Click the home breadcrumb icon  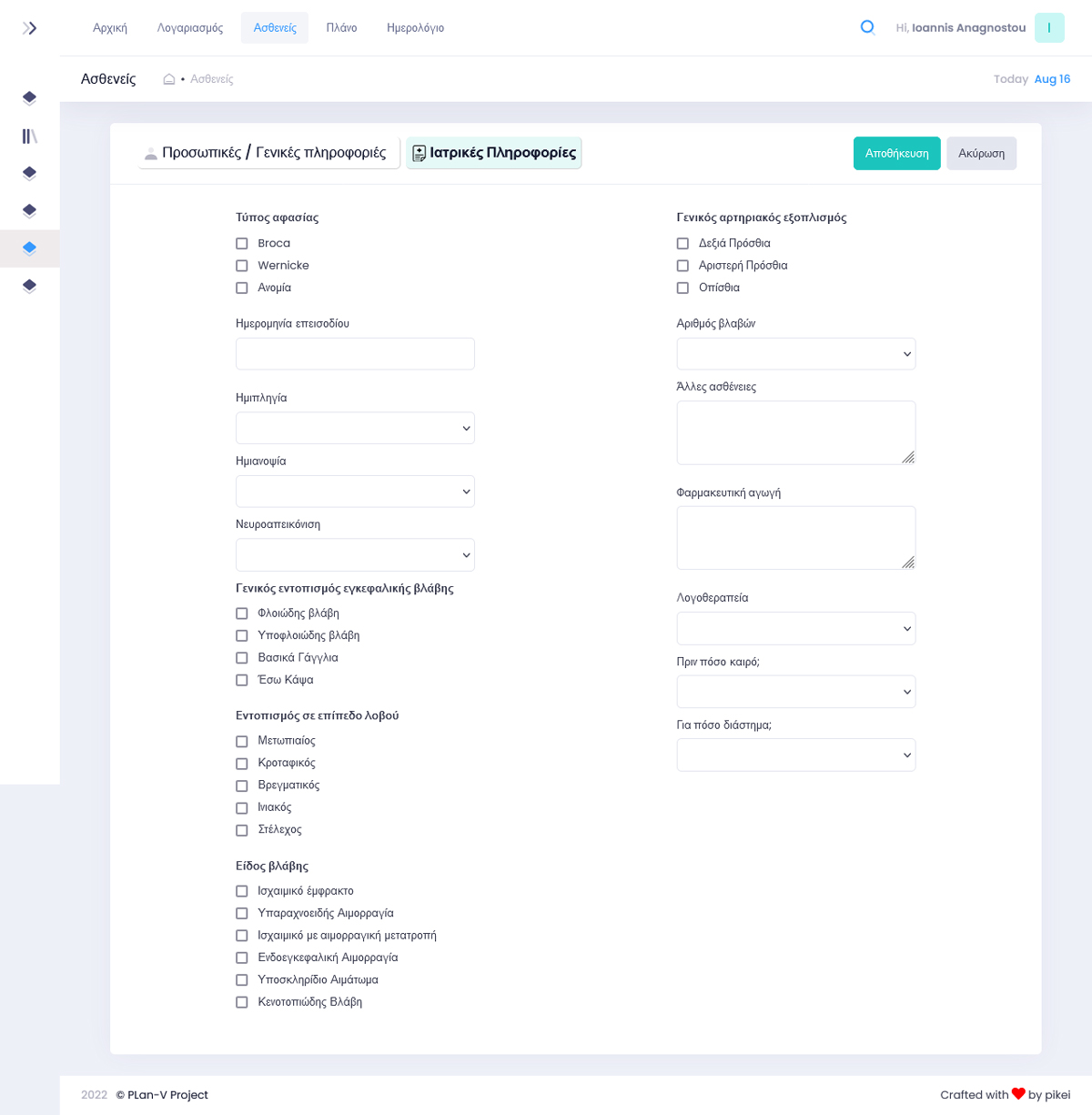pos(168,79)
